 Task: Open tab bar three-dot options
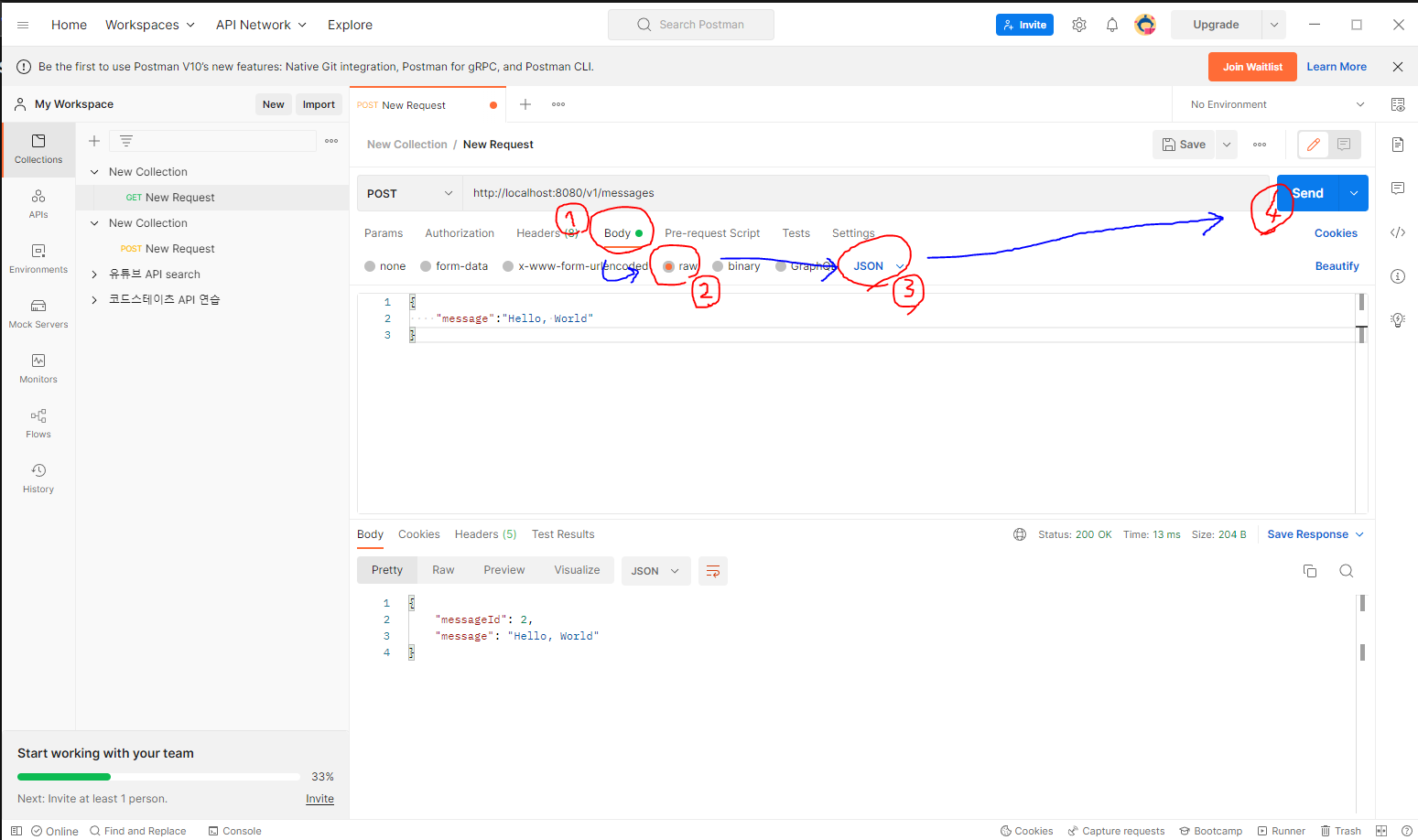click(x=558, y=104)
